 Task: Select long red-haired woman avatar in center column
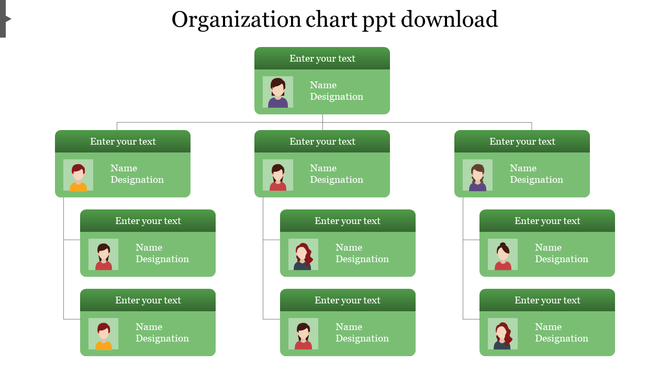click(303, 254)
